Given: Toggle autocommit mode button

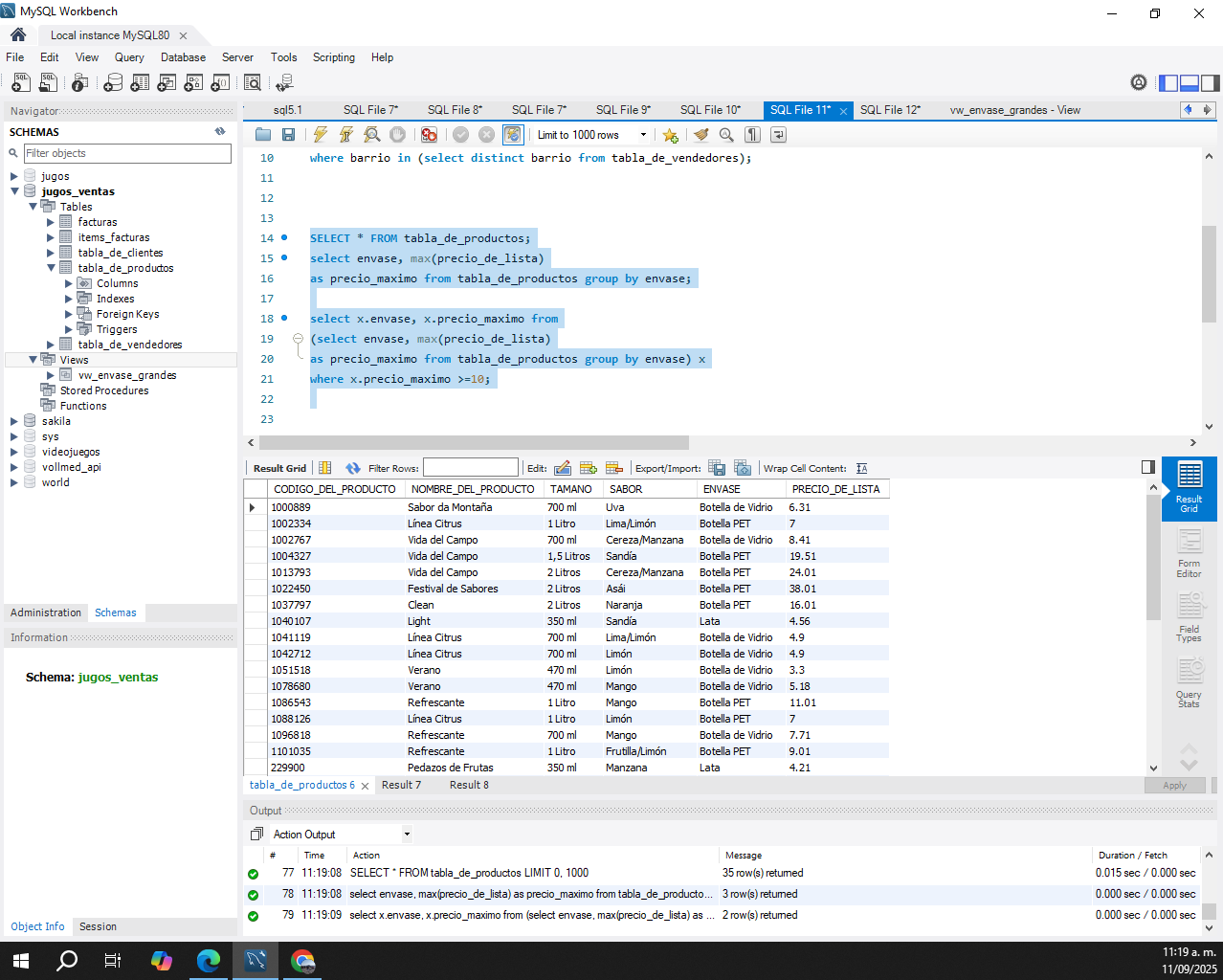Looking at the screenshot, I should 513,135.
